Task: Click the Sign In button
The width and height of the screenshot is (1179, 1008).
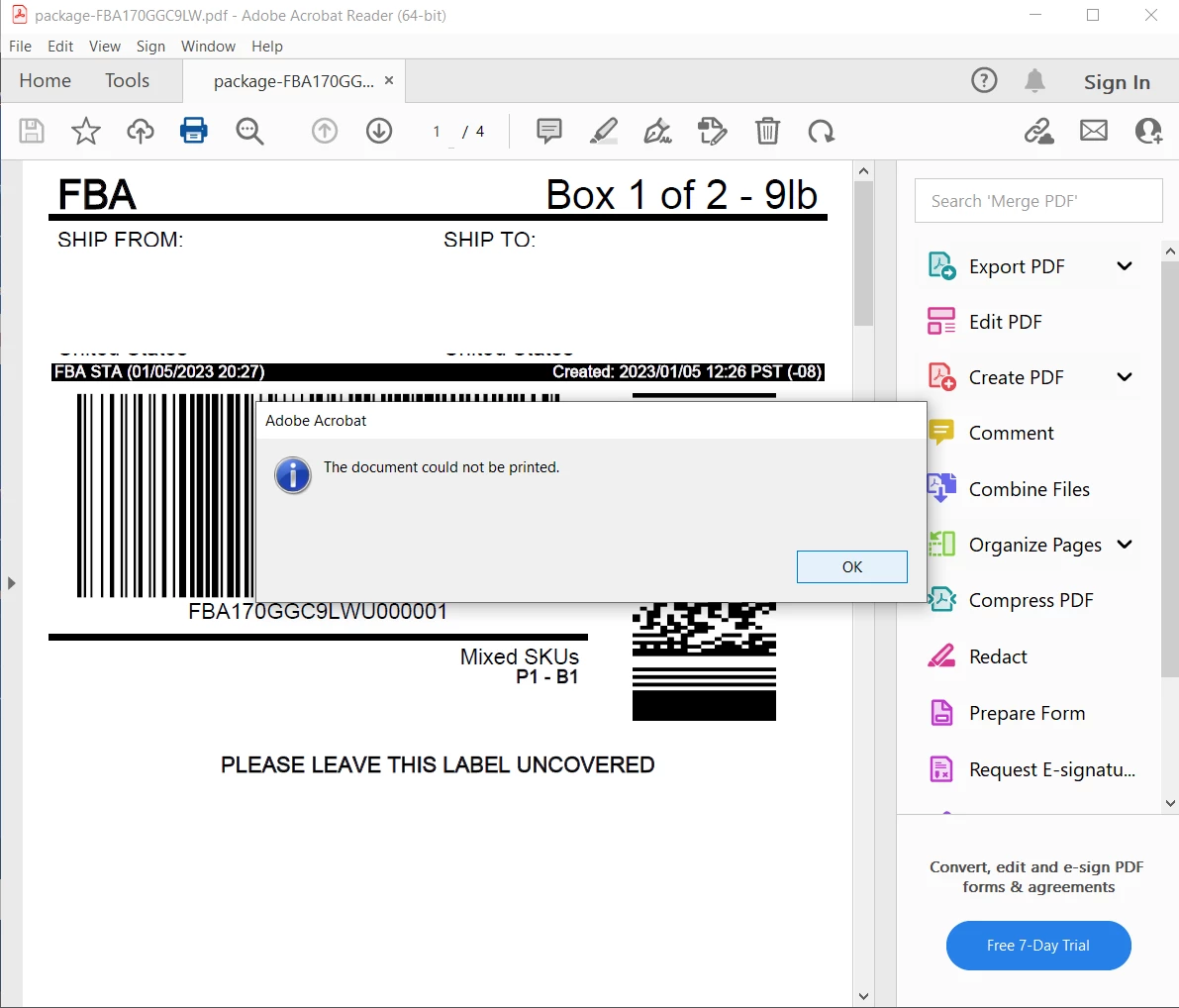Action: click(1117, 82)
